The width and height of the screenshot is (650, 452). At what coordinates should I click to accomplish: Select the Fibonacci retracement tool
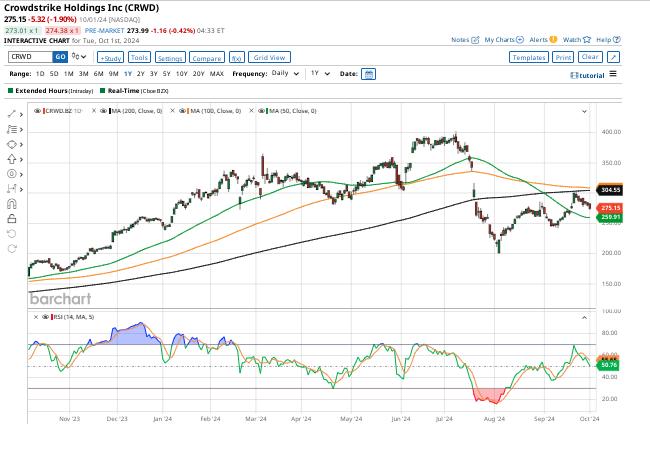pos(12,129)
